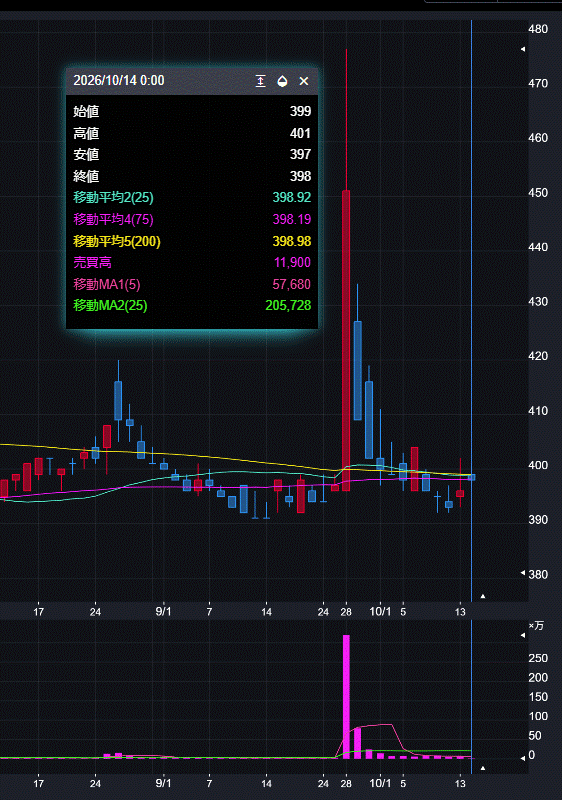This screenshot has height=800, width=562.
Task: Select the value 398.19 in tooltip
Action: [x=292, y=219]
